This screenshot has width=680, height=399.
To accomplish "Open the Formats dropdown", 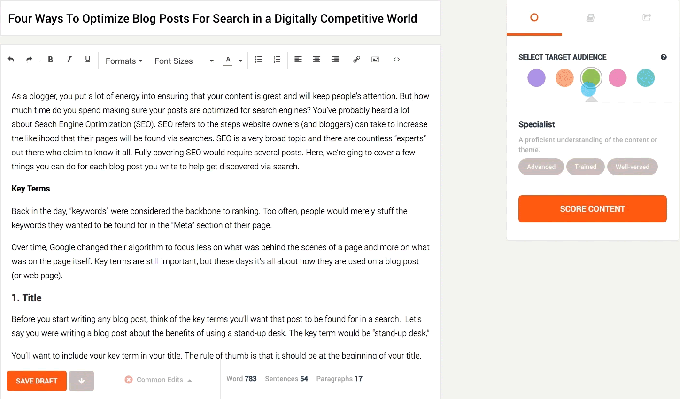I will (x=124, y=61).
